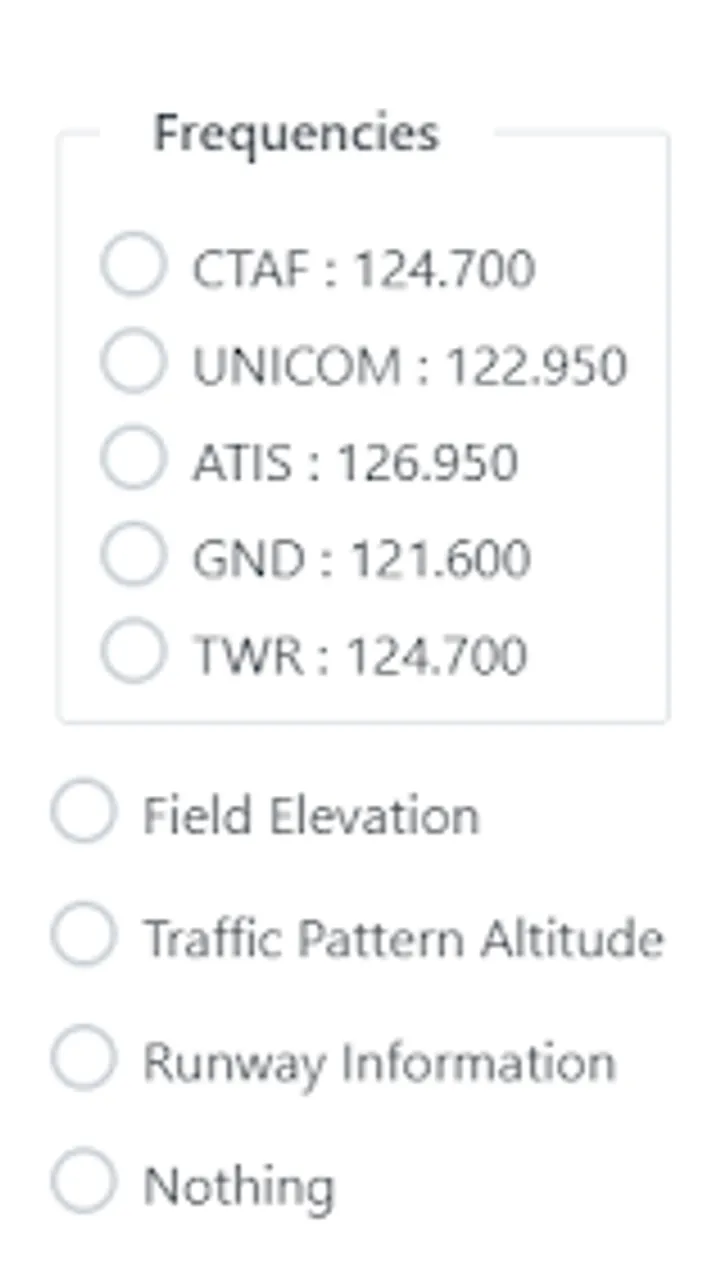Click the "ATIS : 126.950" text

pos(355,462)
